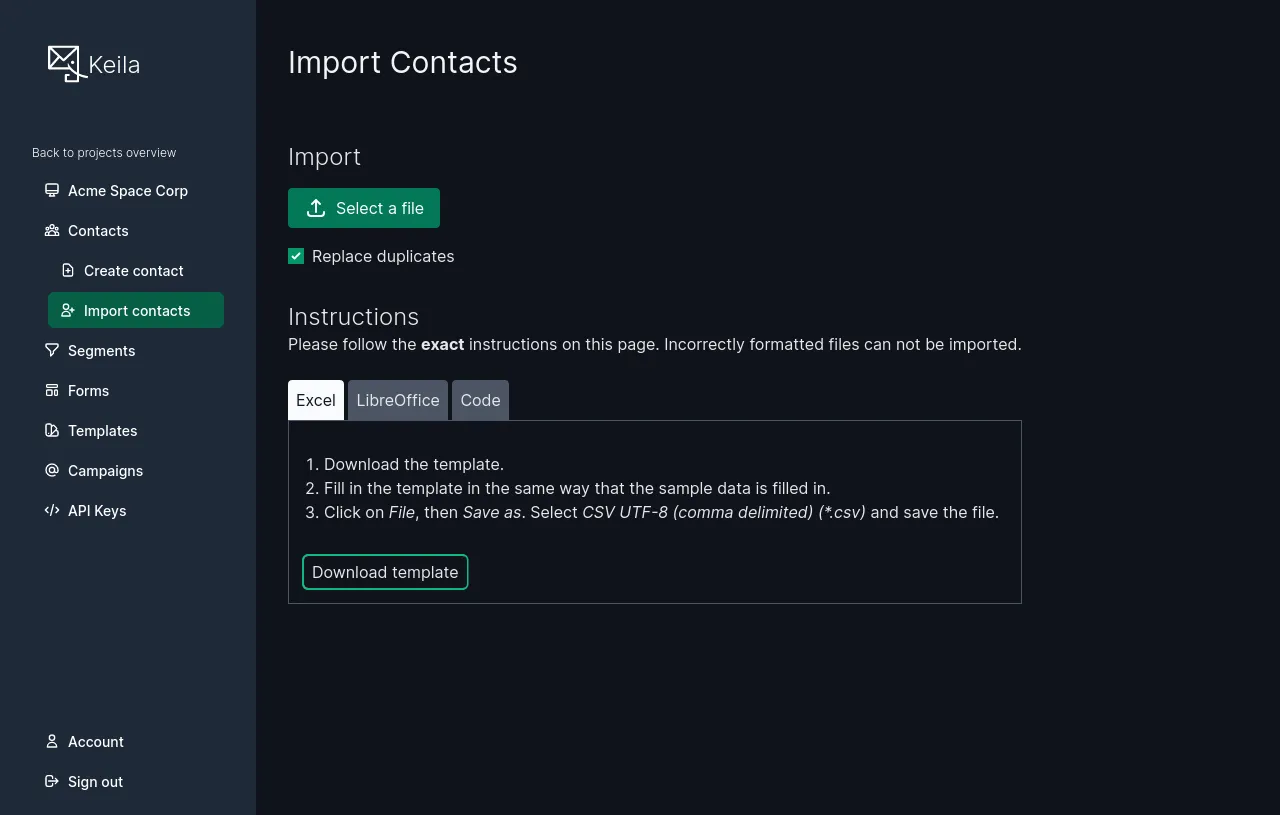Click the upload icon inside Select a file
1280x815 pixels.
tap(316, 207)
